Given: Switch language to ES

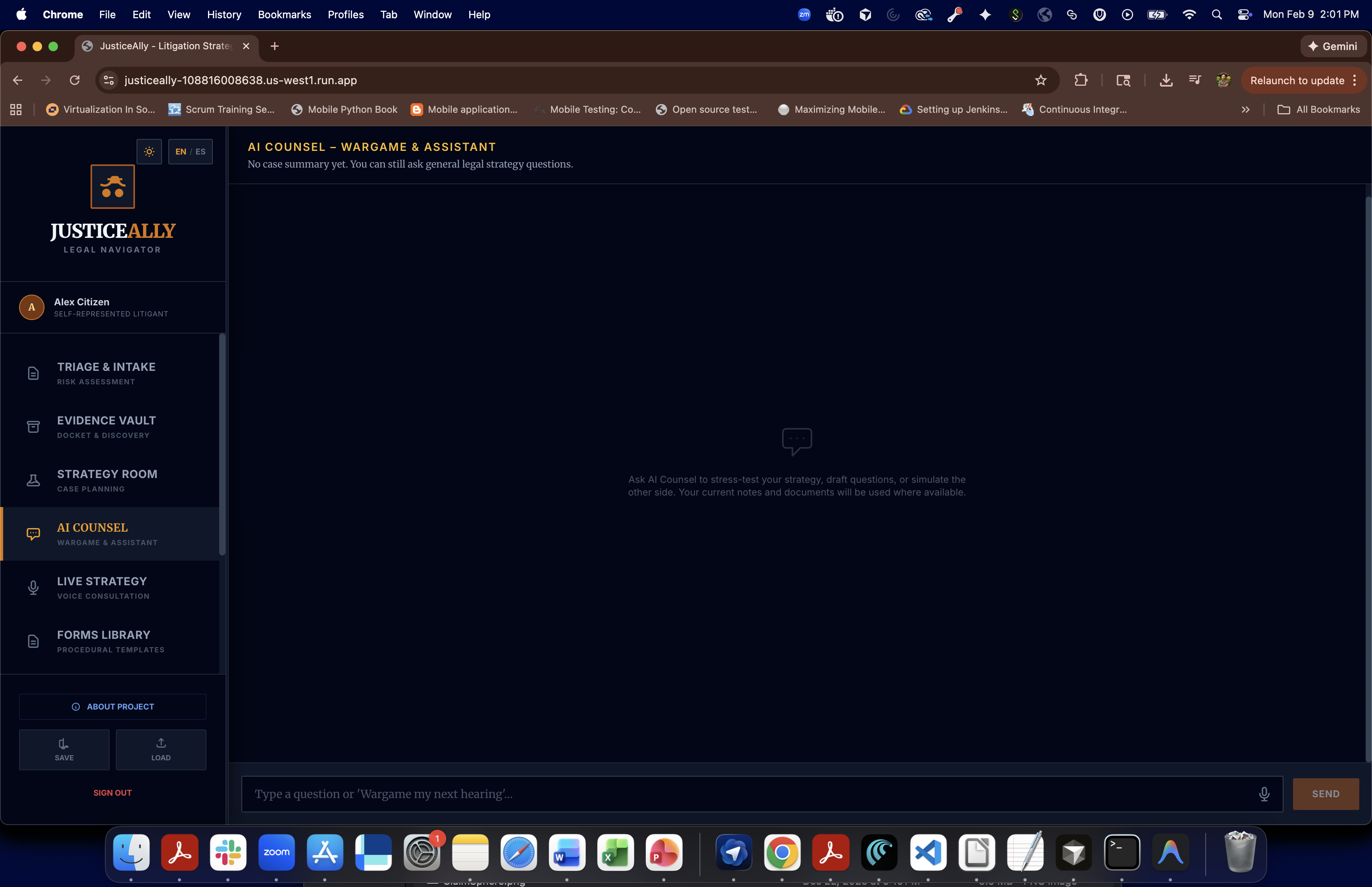Looking at the screenshot, I should tap(200, 152).
